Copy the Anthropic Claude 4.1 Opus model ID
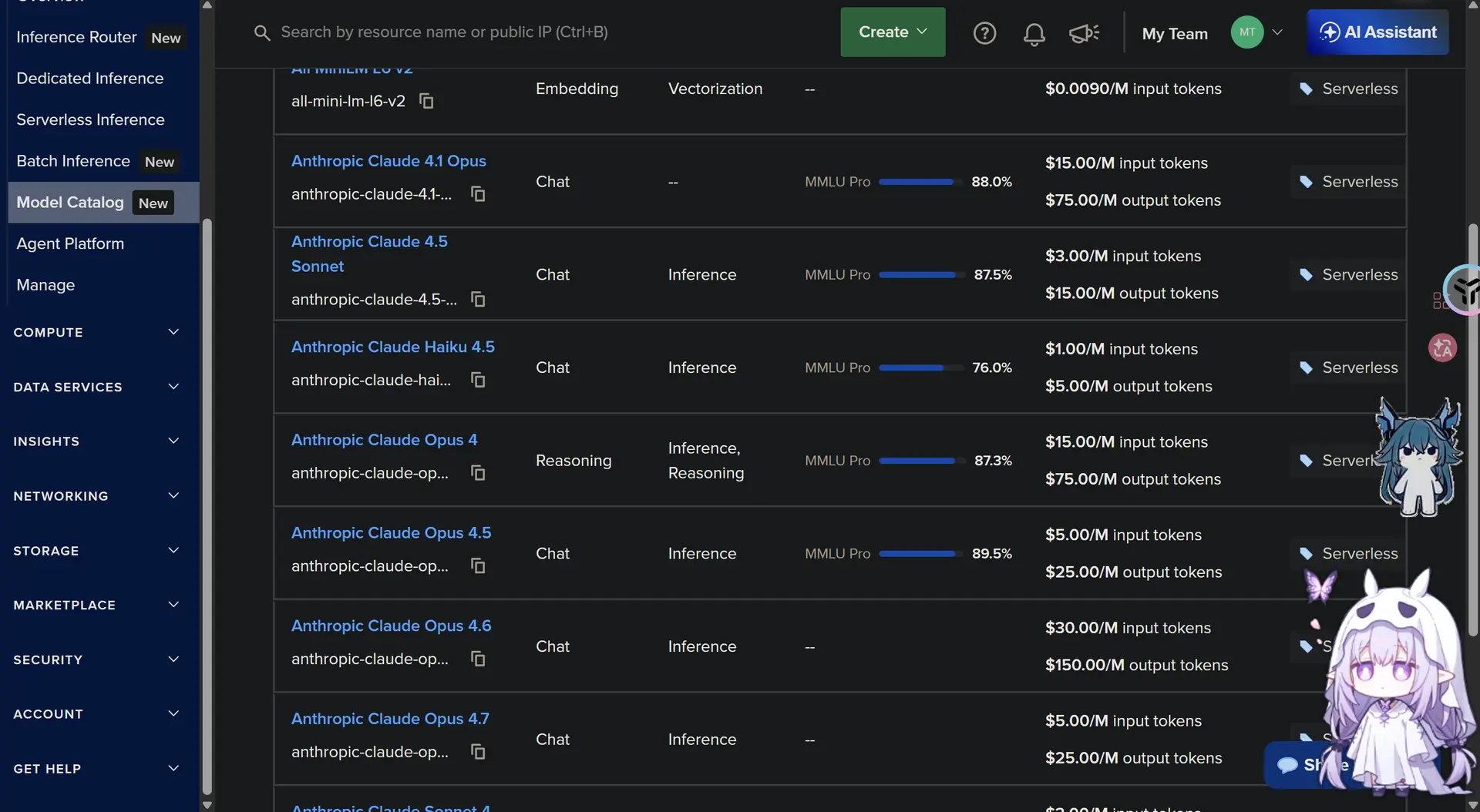 click(478, 194)
